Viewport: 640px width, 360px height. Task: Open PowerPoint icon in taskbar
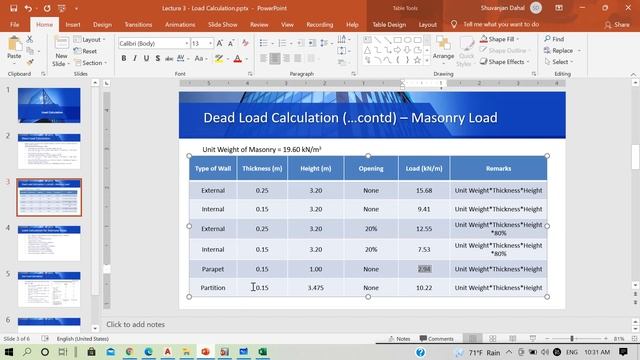pyautogui.click(x=205, y=352)
